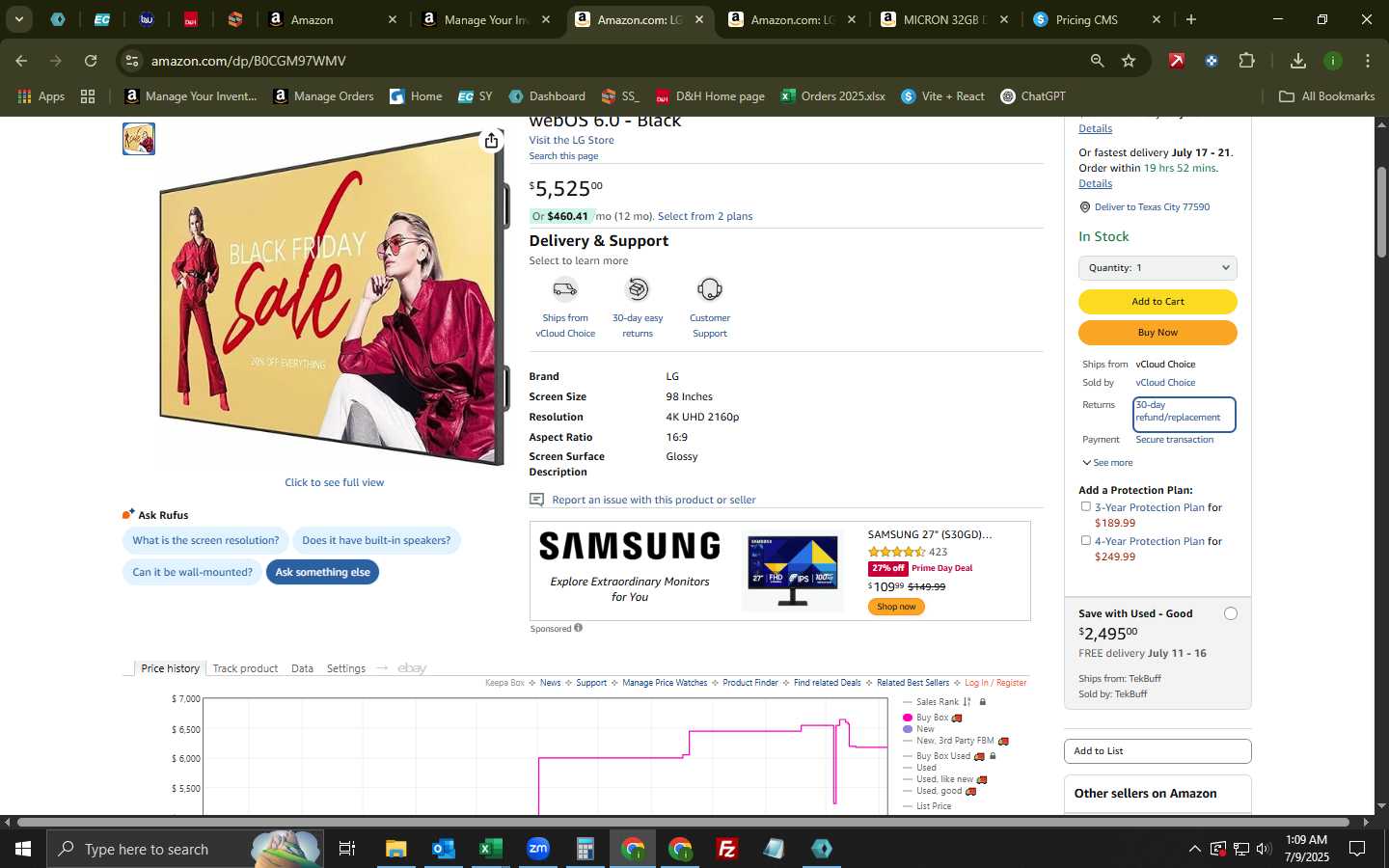Expand See more seller details

(x=1107, y=463)
